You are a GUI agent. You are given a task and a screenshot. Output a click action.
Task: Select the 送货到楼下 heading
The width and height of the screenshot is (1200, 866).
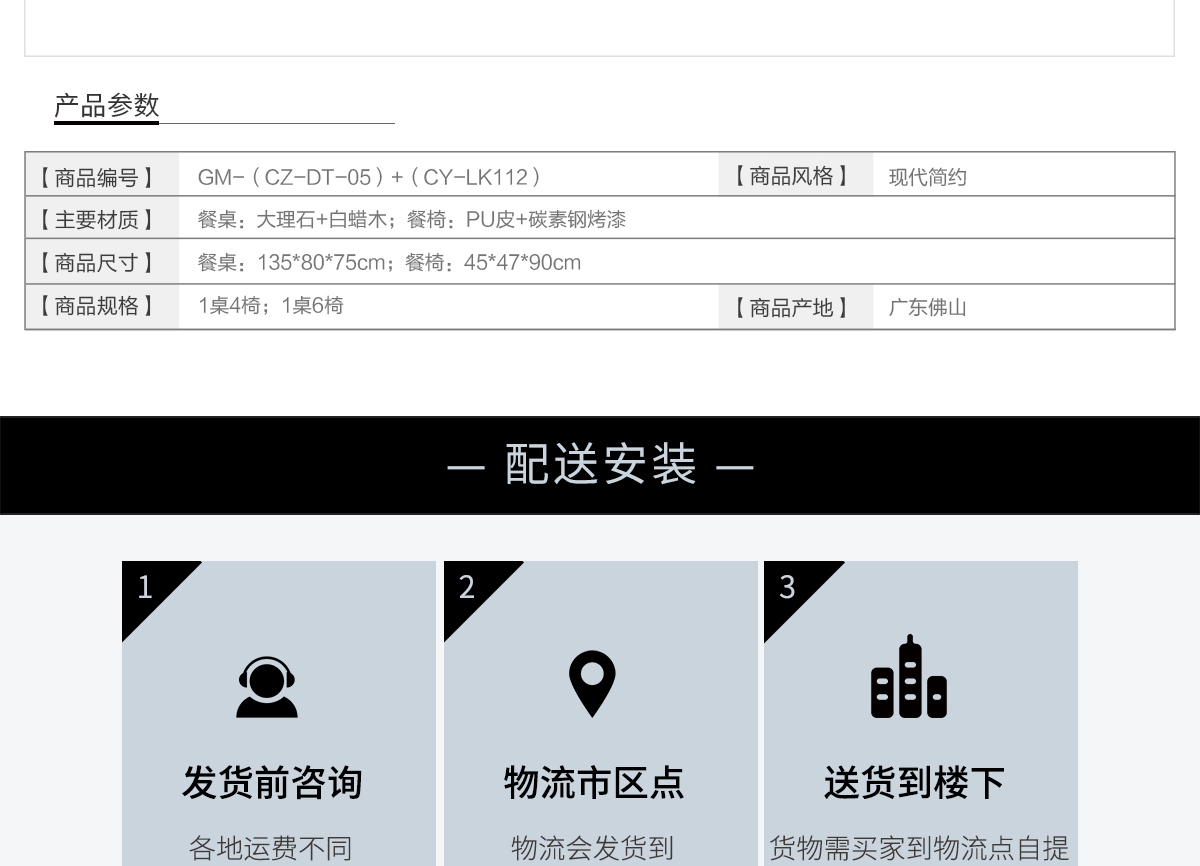(x=914, y=783)
